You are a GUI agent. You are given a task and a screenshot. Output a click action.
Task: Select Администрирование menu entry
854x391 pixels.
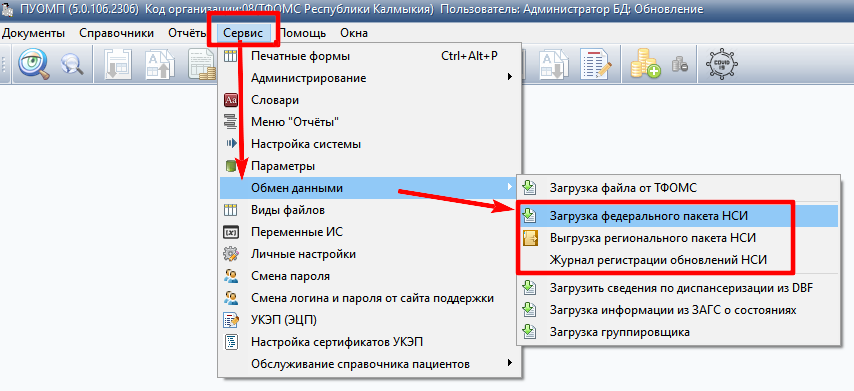click(370, 78)
